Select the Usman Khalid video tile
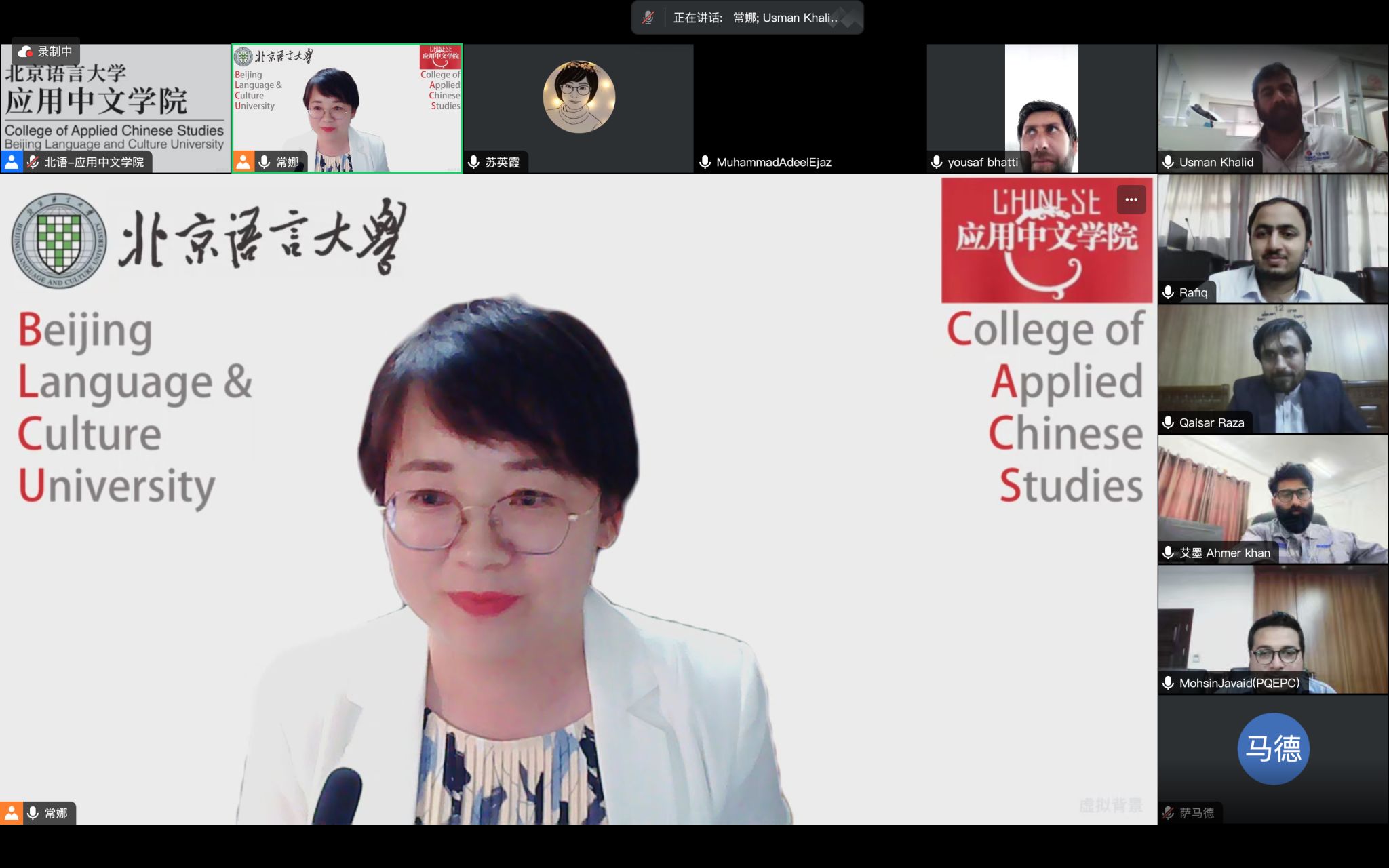This screenshot has width=1389, height=868. click(1273, 108)
